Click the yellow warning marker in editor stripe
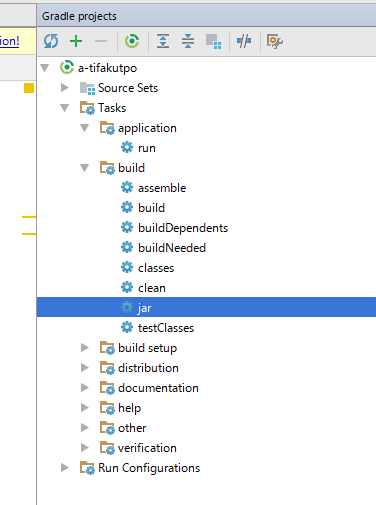Screen dimensions: 376x505 click(x=29, y=88)
